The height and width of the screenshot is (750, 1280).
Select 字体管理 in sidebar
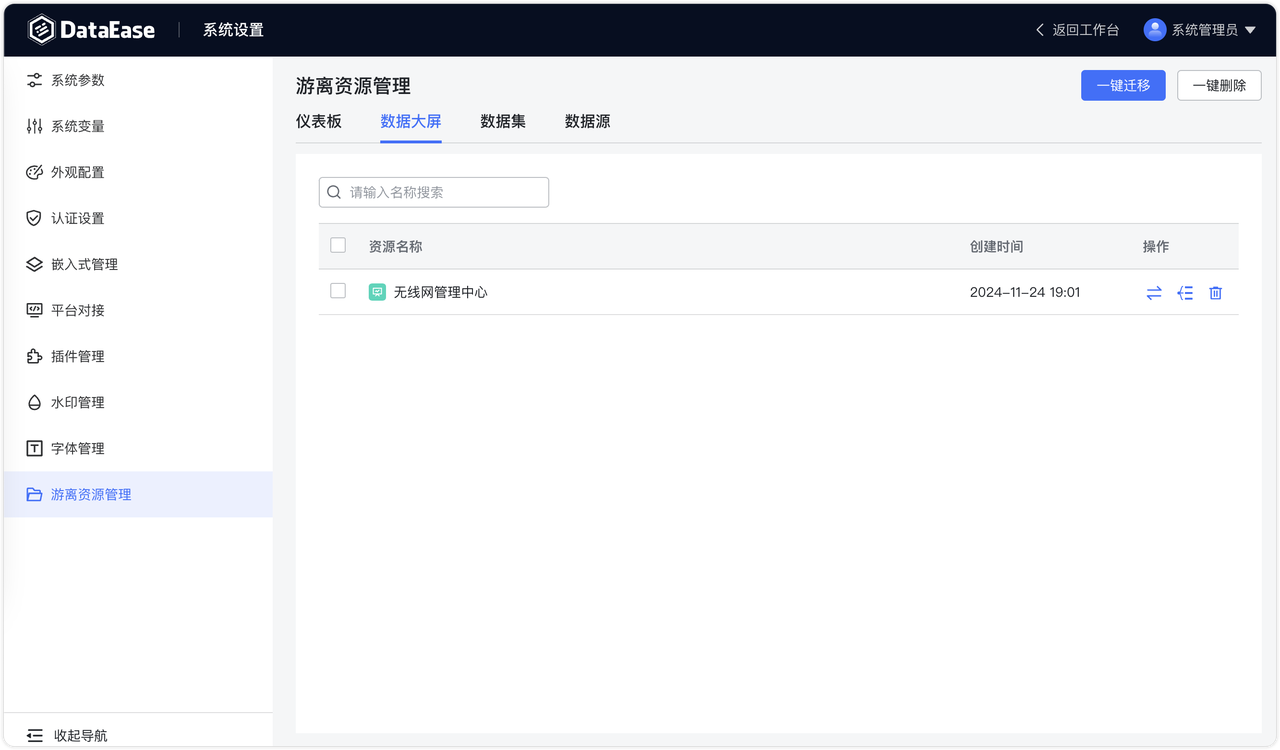point(138,448)
